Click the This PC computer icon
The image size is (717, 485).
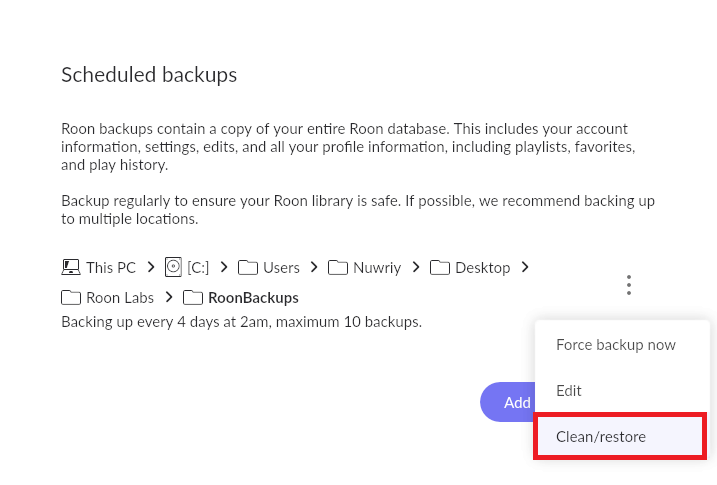[71, 267]
